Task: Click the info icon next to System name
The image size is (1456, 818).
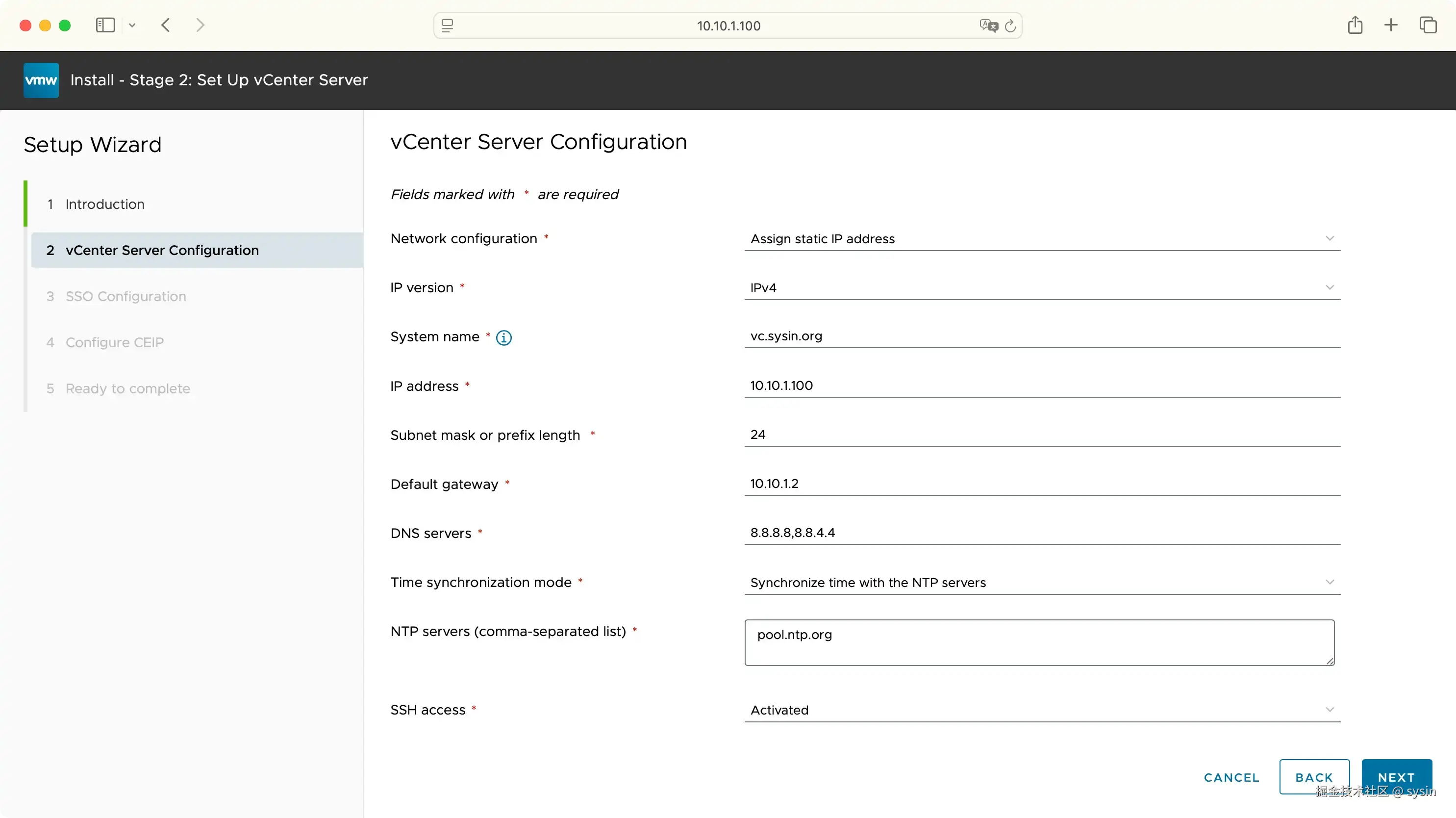Action: point(503,337)
